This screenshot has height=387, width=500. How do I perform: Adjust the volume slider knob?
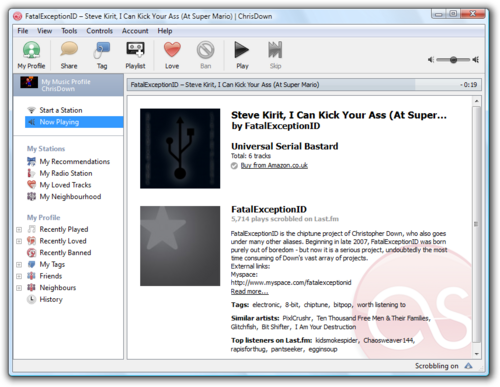[x=453, y=60]
